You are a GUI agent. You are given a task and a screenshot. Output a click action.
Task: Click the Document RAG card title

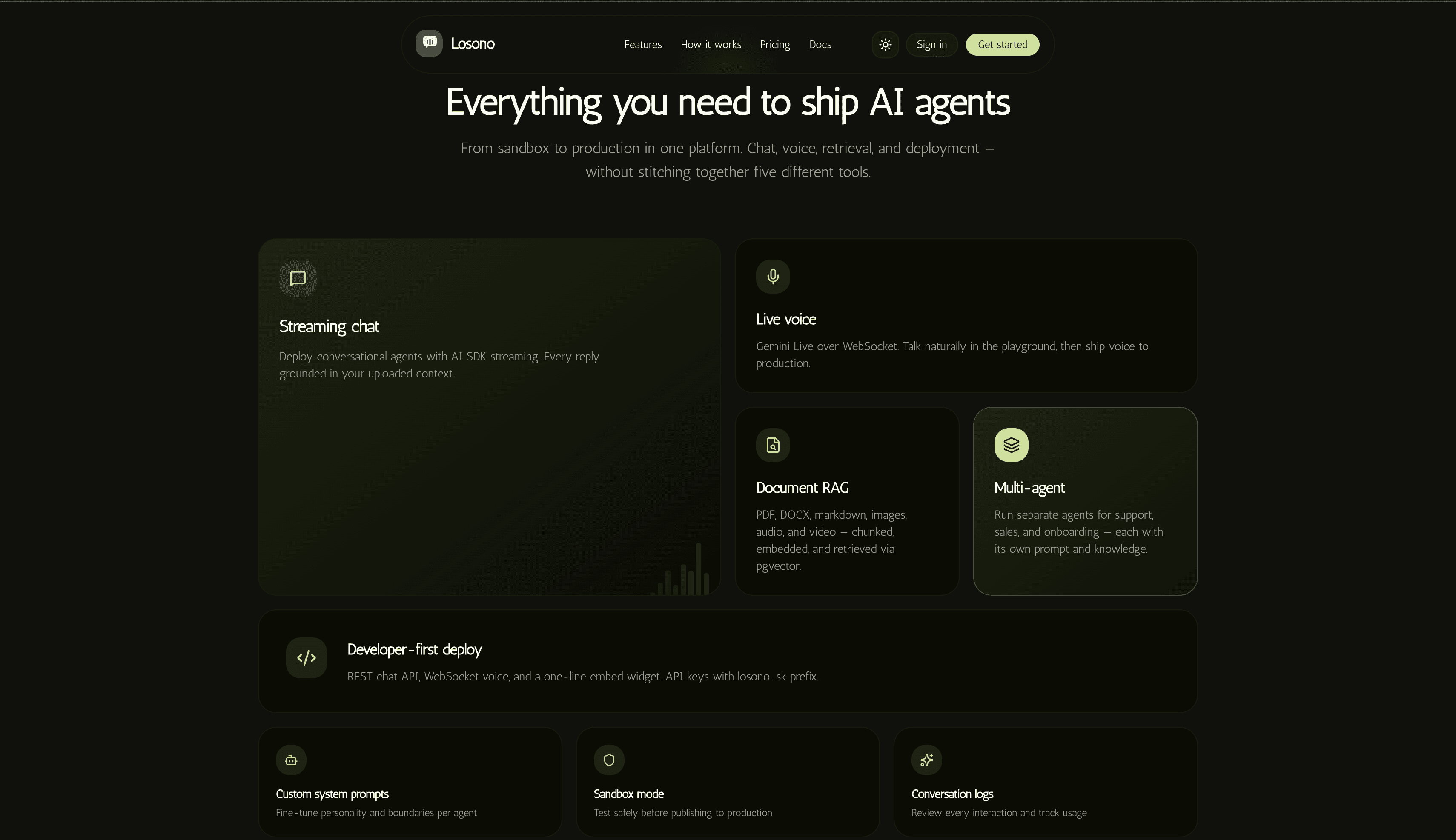click(x=802, y=488)
